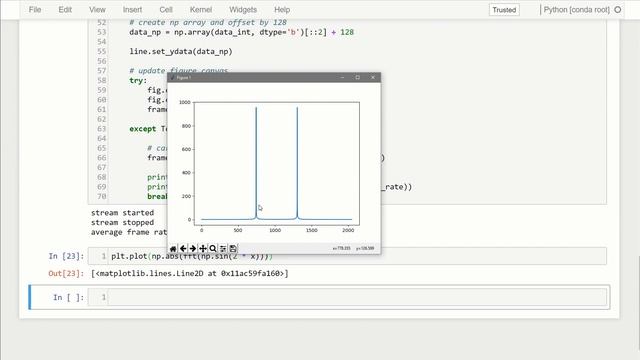
Task: Click the right FFT peak in the plot
Action: pos(297,163)
